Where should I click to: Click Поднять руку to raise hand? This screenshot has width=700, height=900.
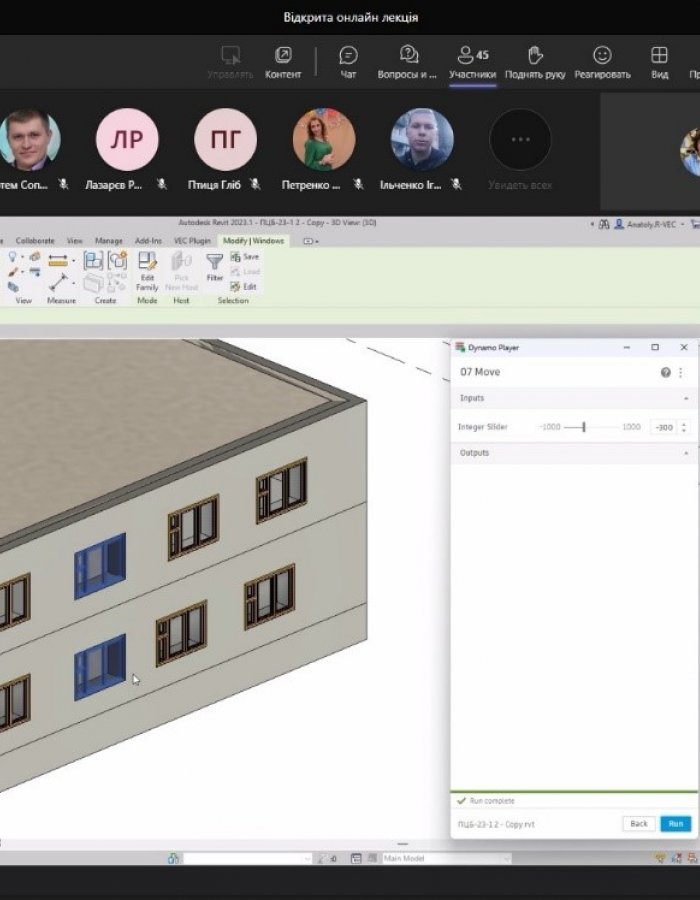tap(535, 62)
